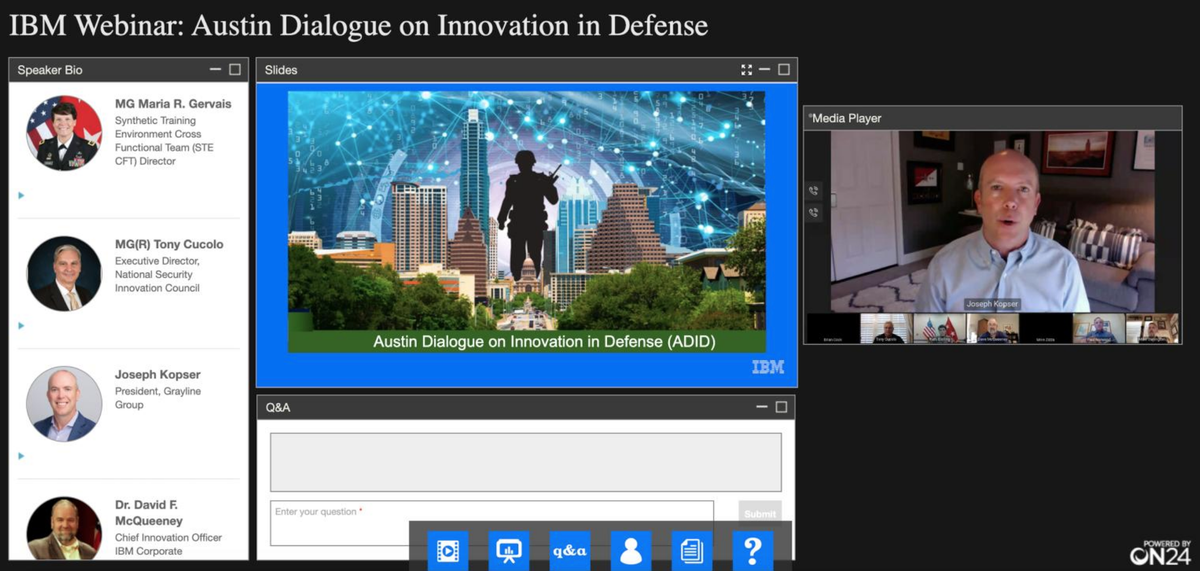This screenshot has width=1200, height=571.
Task: Maximize the Slides panel
Action: coord(784,70)
